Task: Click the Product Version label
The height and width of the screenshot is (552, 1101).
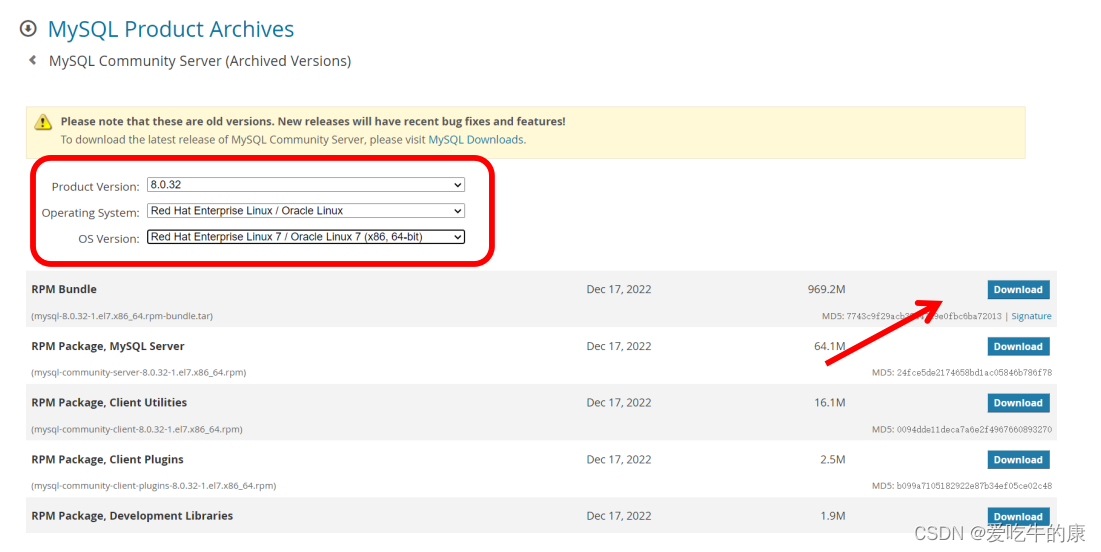Action: 95,187
